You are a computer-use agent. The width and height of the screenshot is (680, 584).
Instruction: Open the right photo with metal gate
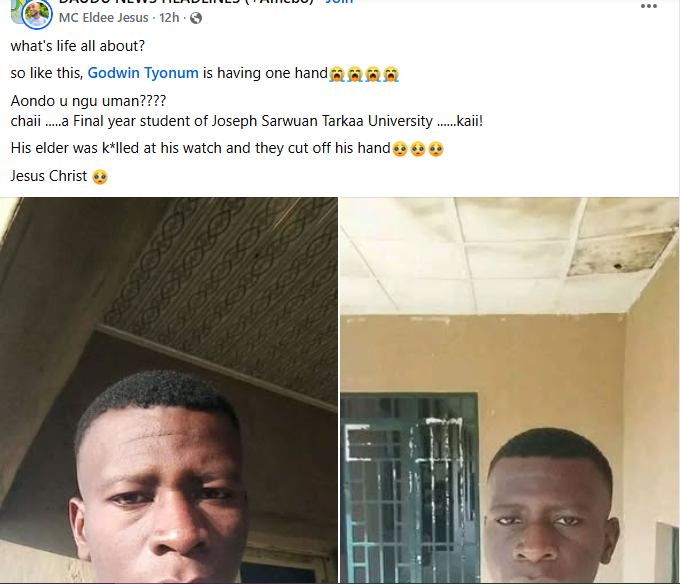508,390
